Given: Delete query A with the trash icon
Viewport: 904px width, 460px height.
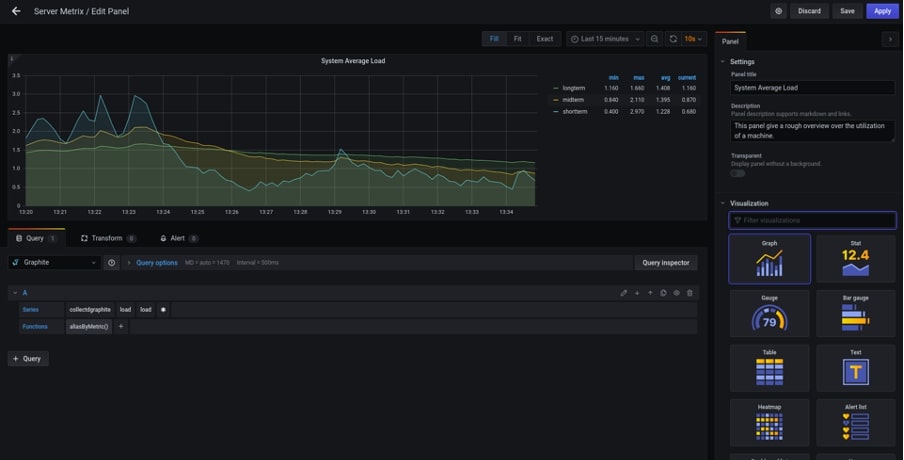Looking at the screenshot, I should point(690,293).
